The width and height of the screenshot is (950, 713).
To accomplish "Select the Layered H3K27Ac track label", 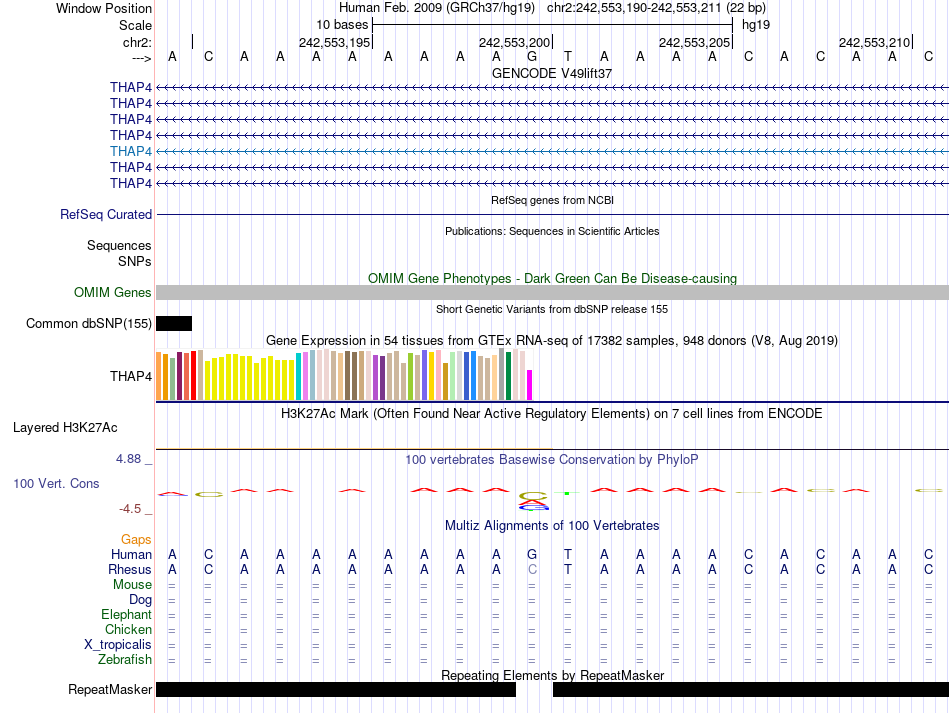I will (x=65, y=427).
